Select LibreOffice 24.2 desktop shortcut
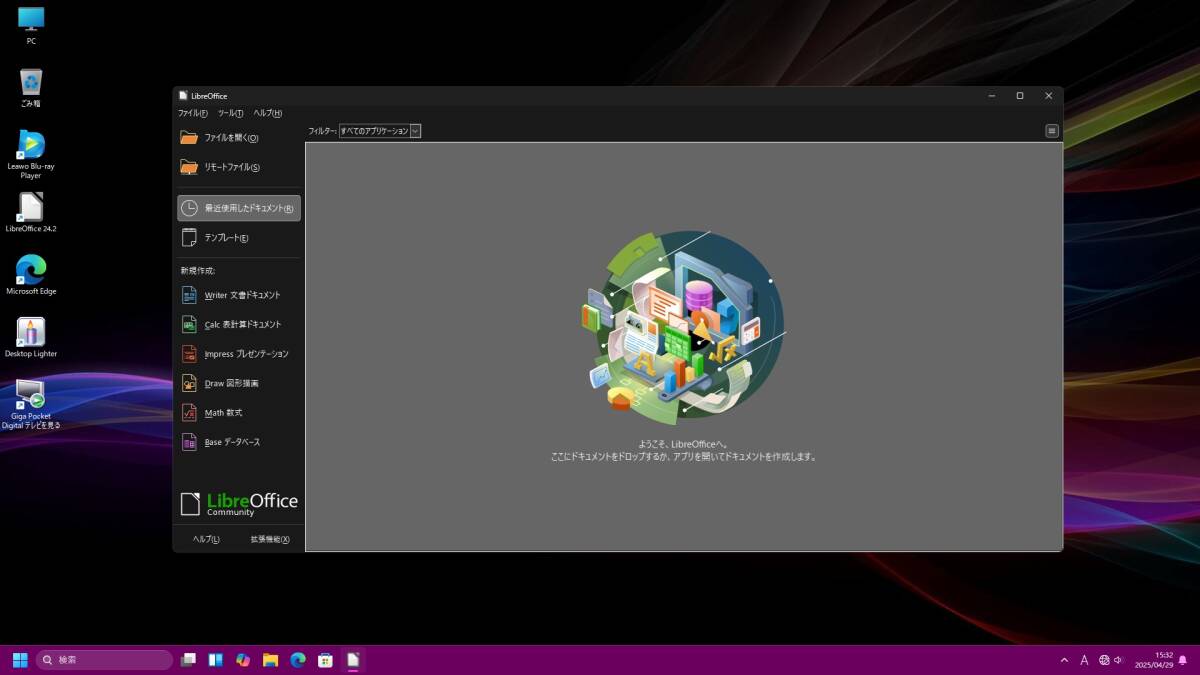The image size is (1200, 675). pos(31,212)
